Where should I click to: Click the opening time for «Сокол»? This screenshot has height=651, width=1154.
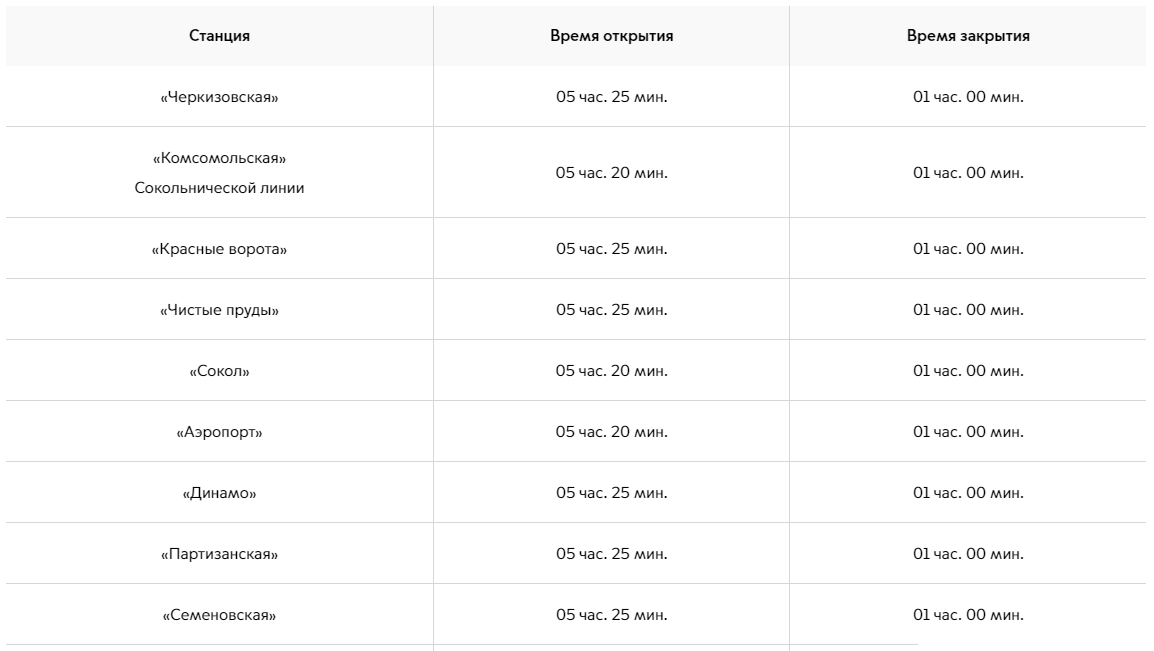point(611,371)
